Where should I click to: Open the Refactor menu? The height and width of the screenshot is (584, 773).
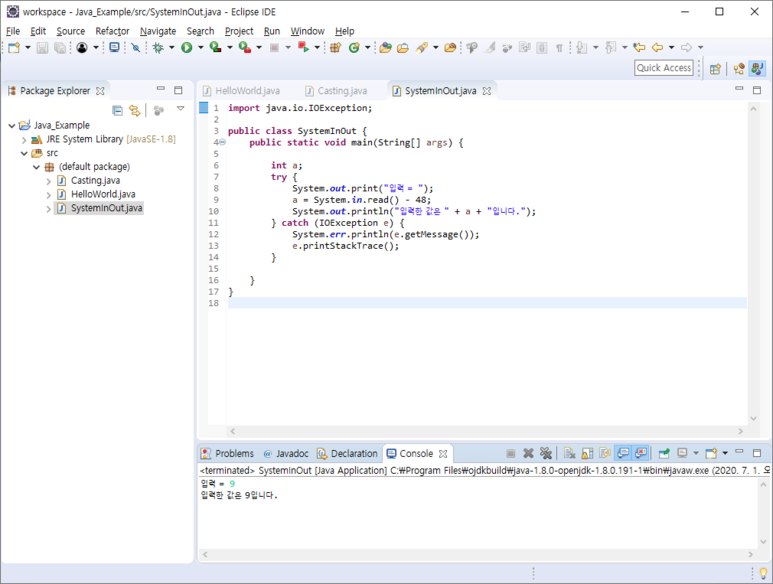112,31
